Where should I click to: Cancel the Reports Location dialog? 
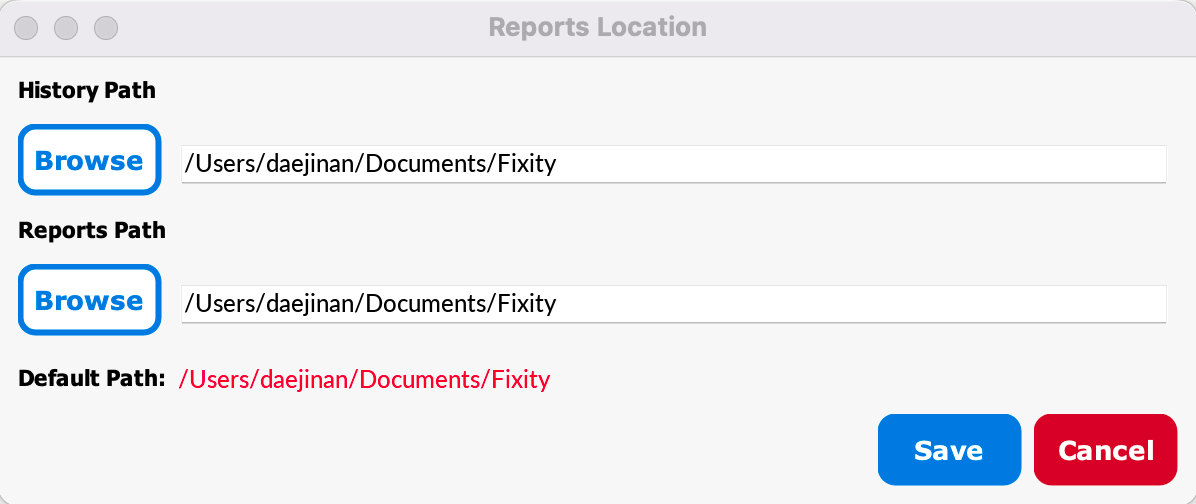click(1105, 450)
